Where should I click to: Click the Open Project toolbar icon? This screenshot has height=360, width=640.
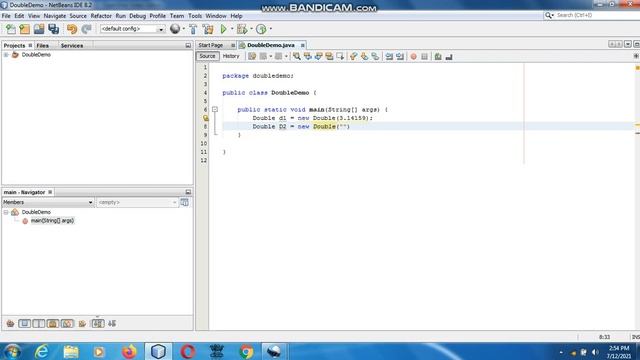(x=39, y=29)
